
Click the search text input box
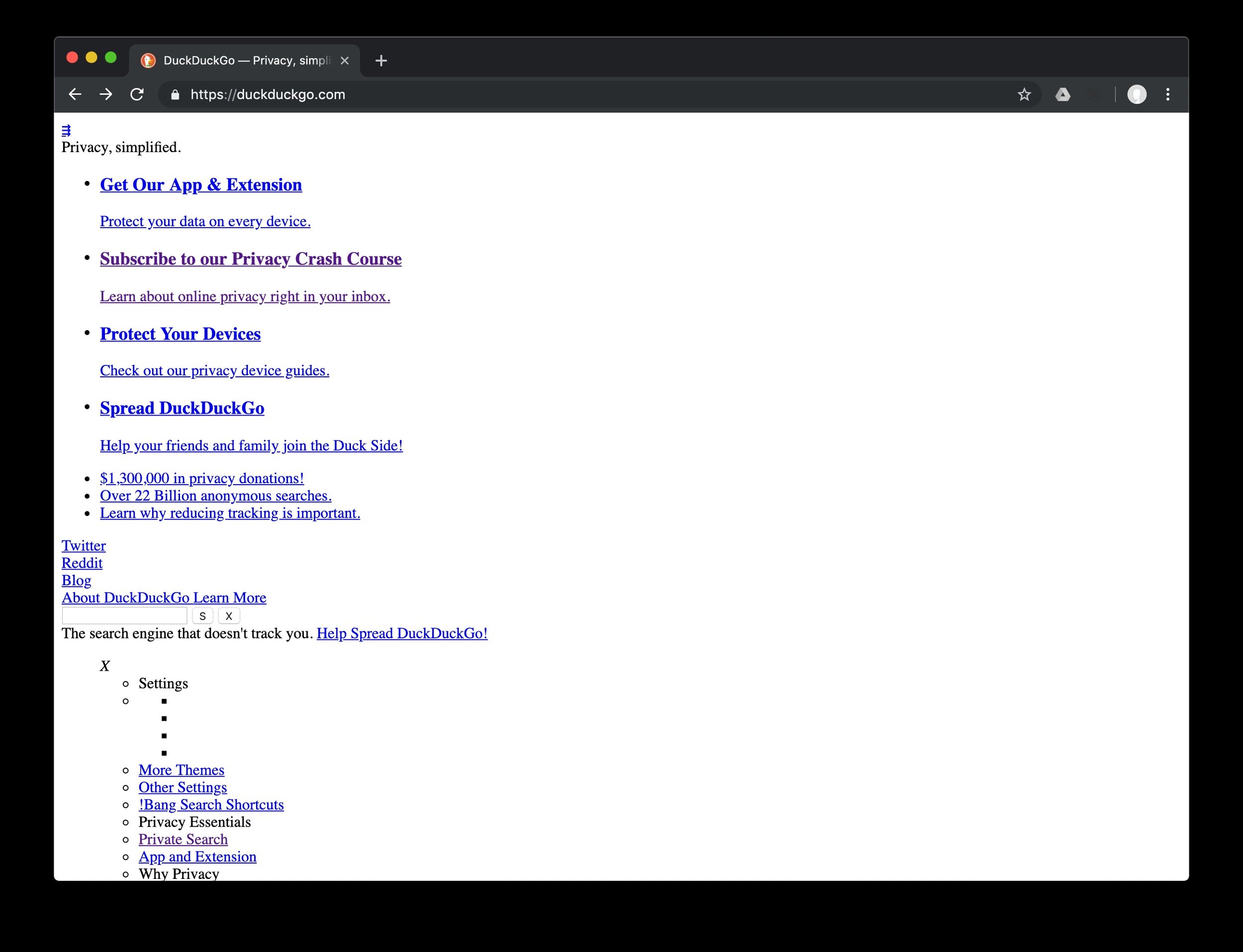[124, 615]
